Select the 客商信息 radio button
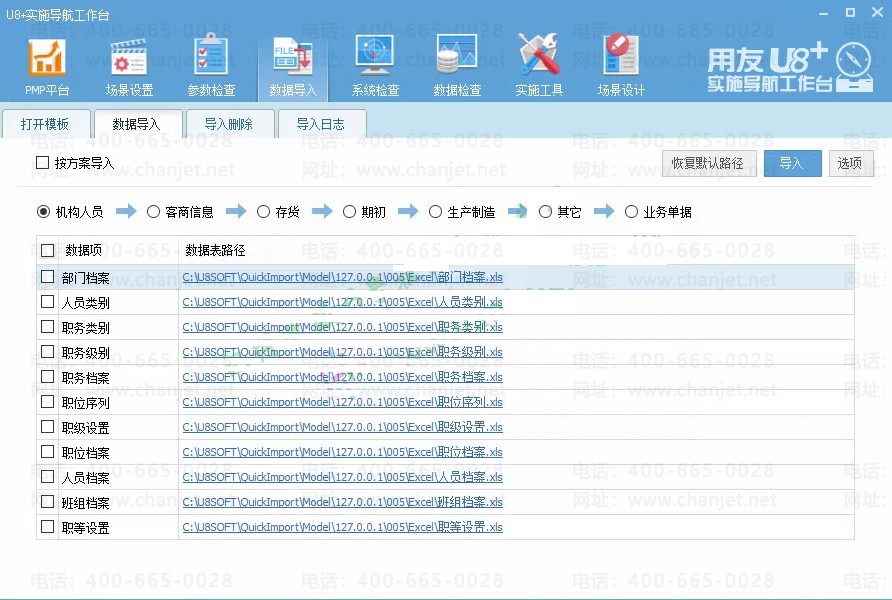Screen dimensions: 892x600 [153, 212]
